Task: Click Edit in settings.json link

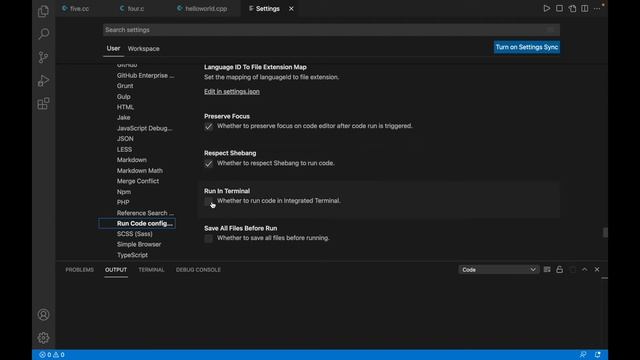Action: point(232,91)
